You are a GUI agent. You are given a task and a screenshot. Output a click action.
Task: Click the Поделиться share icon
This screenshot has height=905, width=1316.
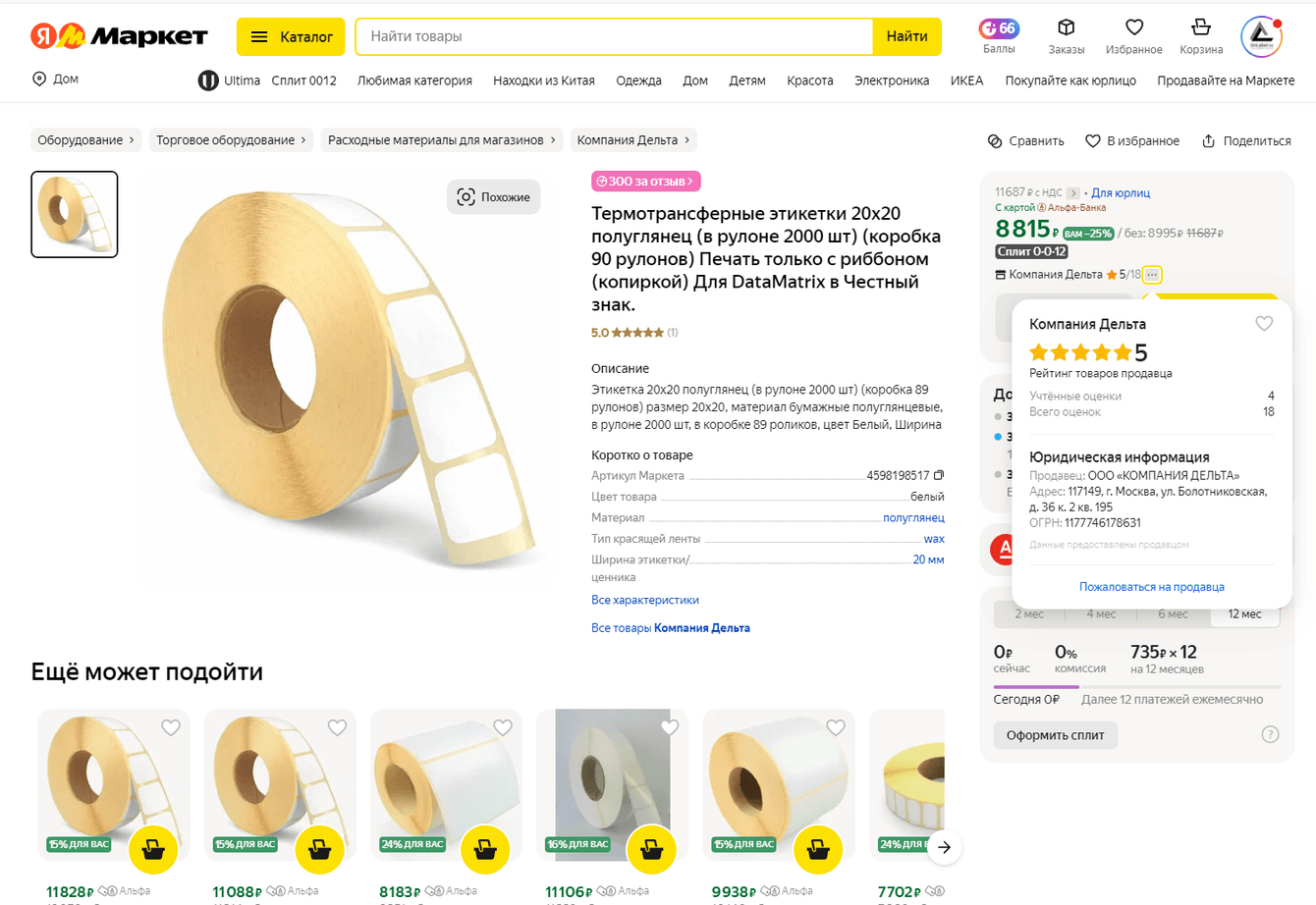coord(1209,141)
